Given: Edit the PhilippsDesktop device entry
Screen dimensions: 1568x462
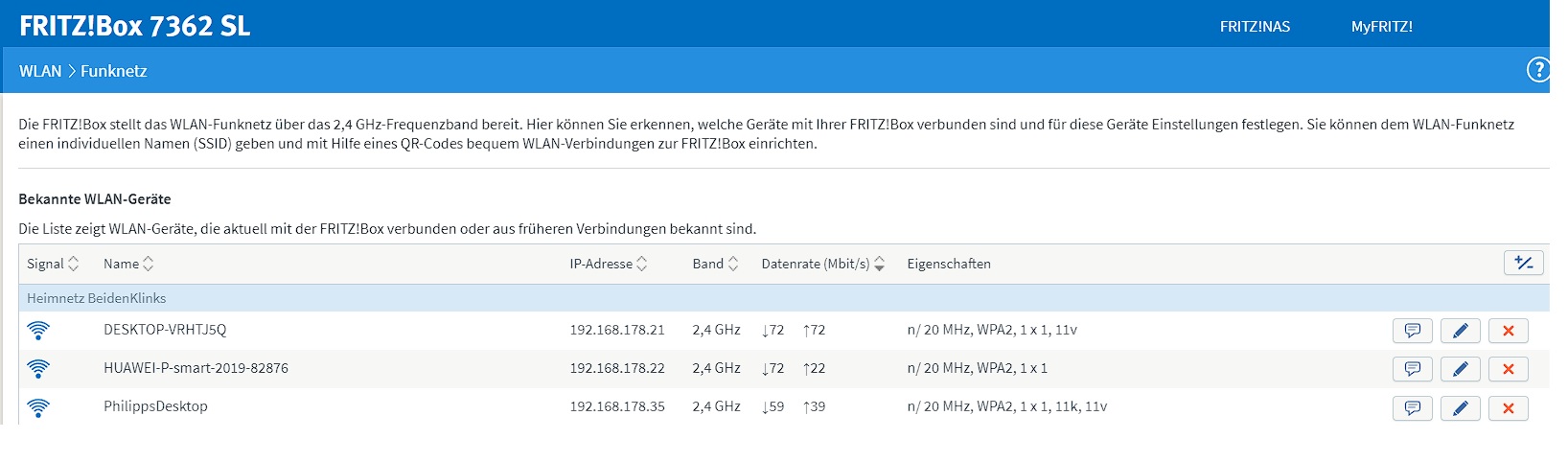Looking at the screenshot, I should (1460, 408).
